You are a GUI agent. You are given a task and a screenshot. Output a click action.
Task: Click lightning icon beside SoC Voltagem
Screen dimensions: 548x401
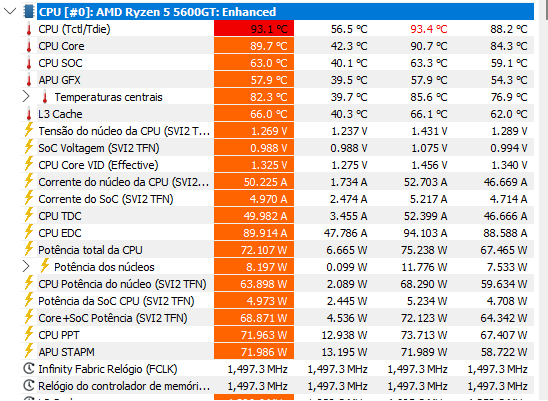tap(29, 147)
